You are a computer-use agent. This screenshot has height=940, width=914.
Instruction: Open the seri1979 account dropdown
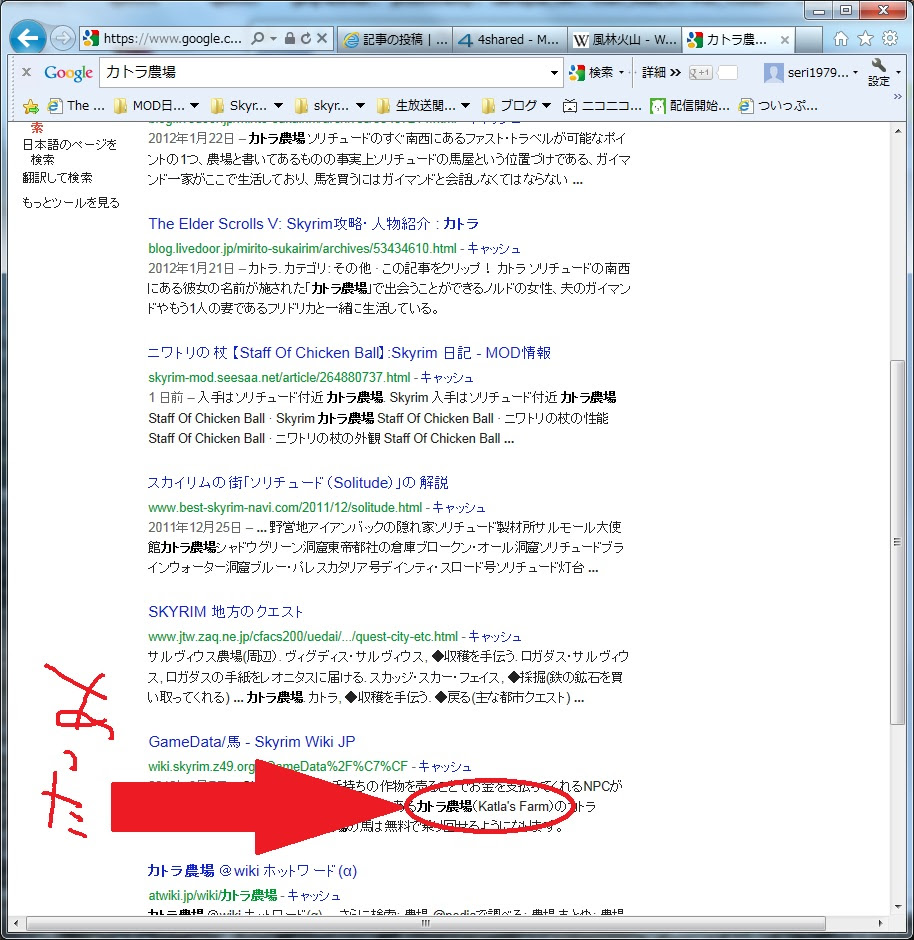pyautogui.click(x=855, y=73)
